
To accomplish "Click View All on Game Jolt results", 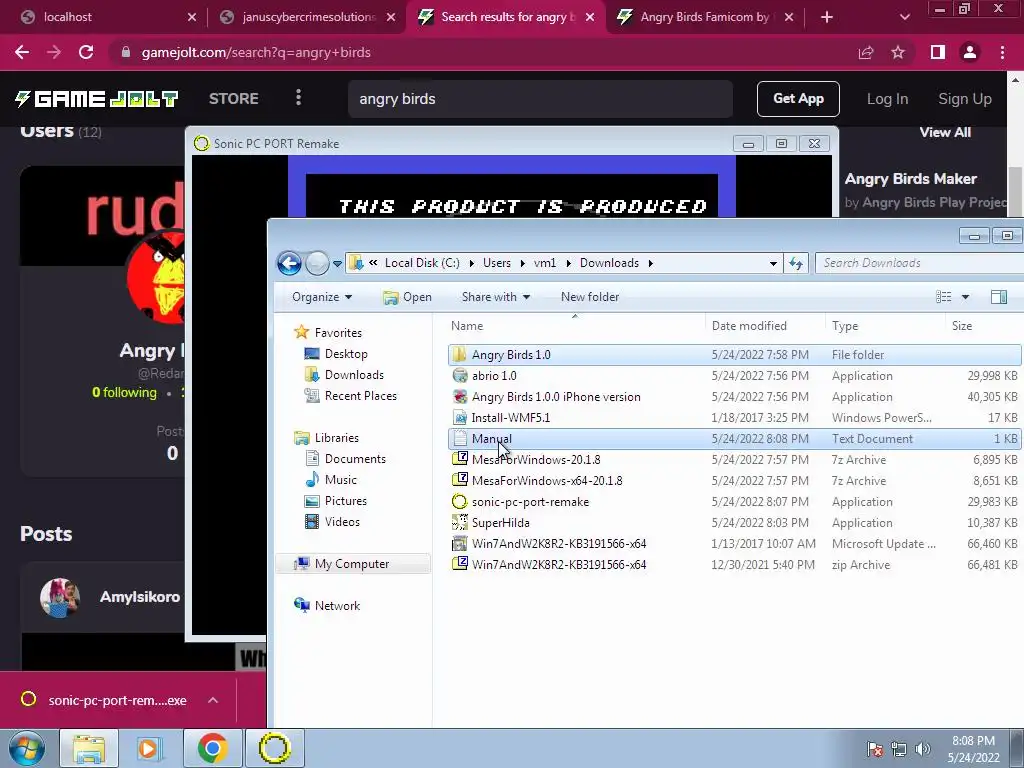I will coord(945,132).
